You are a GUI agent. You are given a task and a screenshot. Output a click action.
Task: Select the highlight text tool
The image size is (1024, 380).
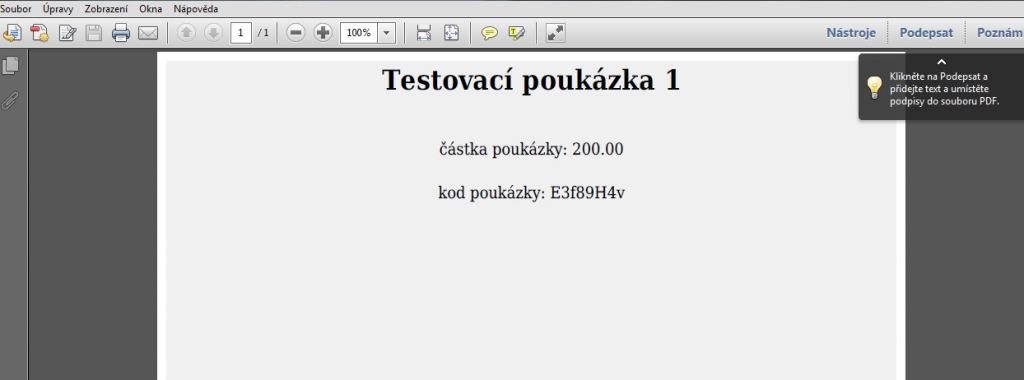(x=517, y=33)
